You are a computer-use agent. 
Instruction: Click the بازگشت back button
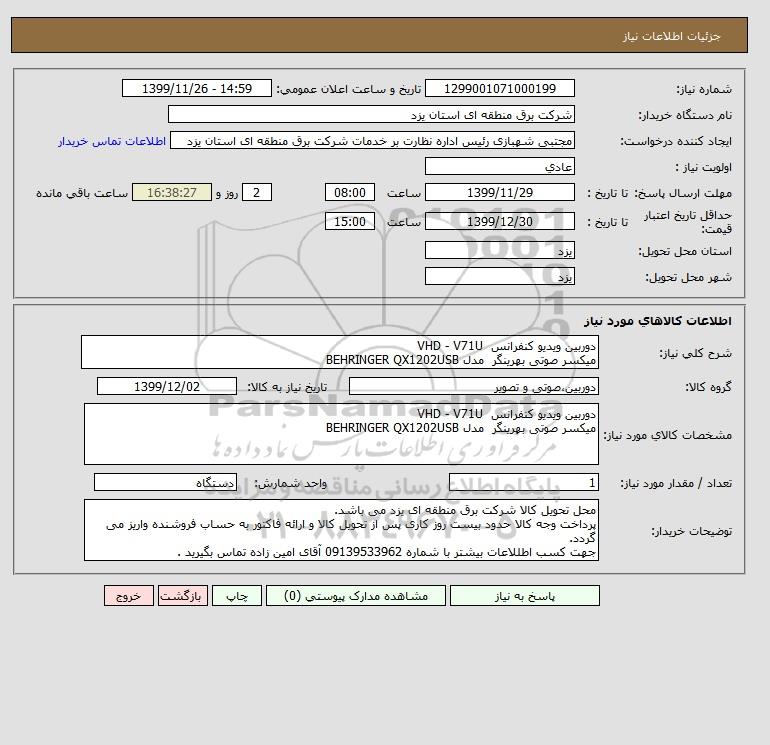click(x=183, y=596)
